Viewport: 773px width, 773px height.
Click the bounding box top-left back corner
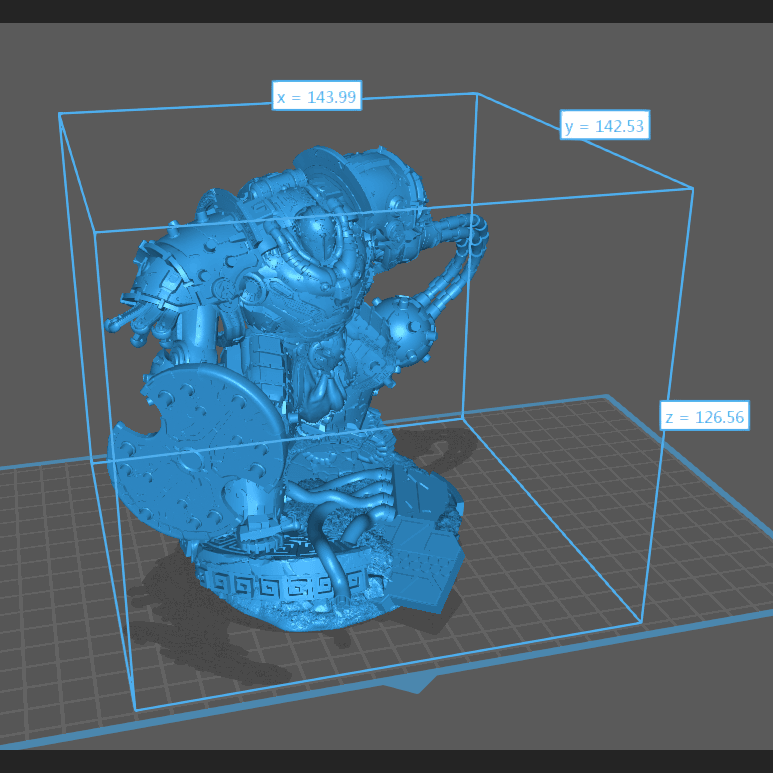(60, 114)
